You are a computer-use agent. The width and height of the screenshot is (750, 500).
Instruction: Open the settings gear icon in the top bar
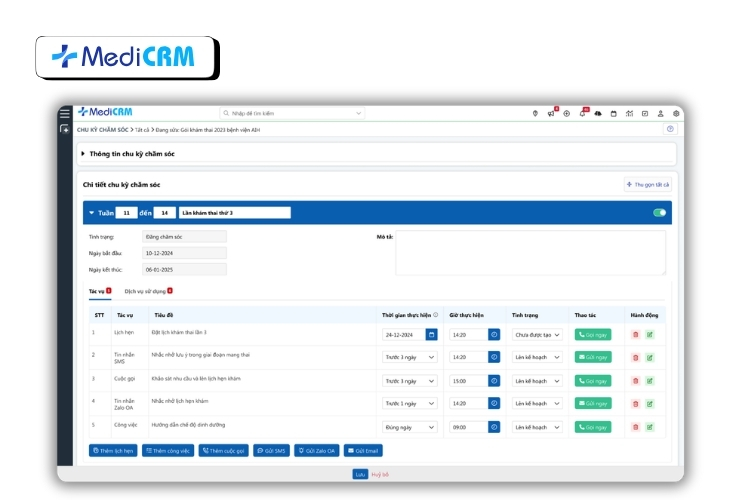click(x=676, y=113)
